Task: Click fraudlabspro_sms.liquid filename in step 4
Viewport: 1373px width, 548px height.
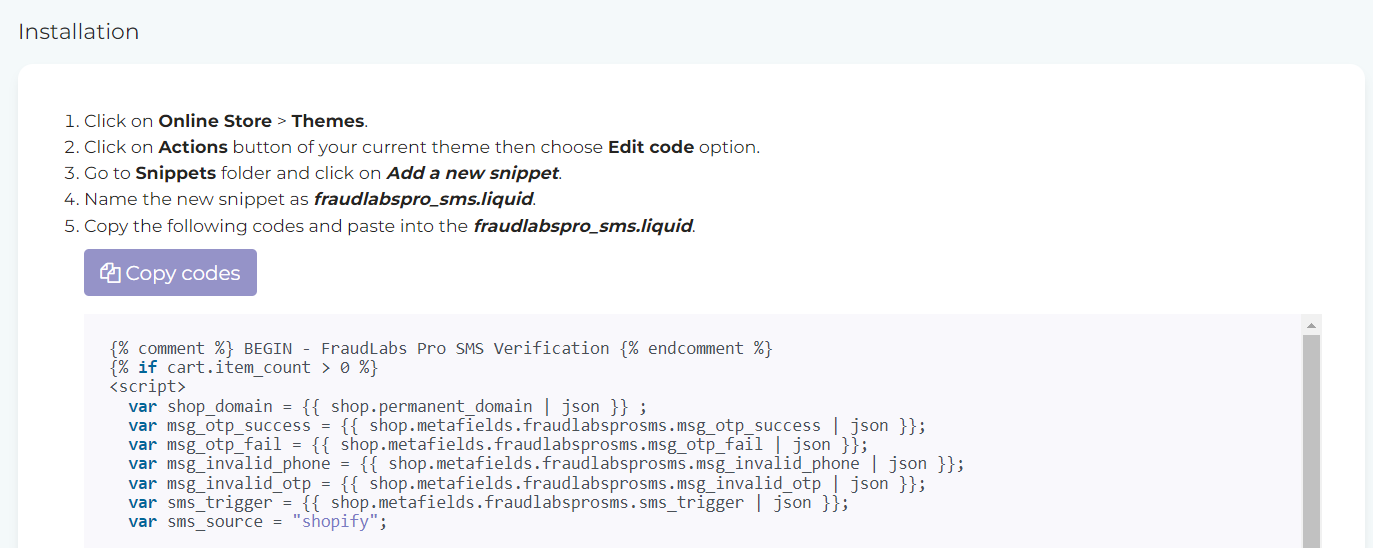Action: (x=423, y=199)
